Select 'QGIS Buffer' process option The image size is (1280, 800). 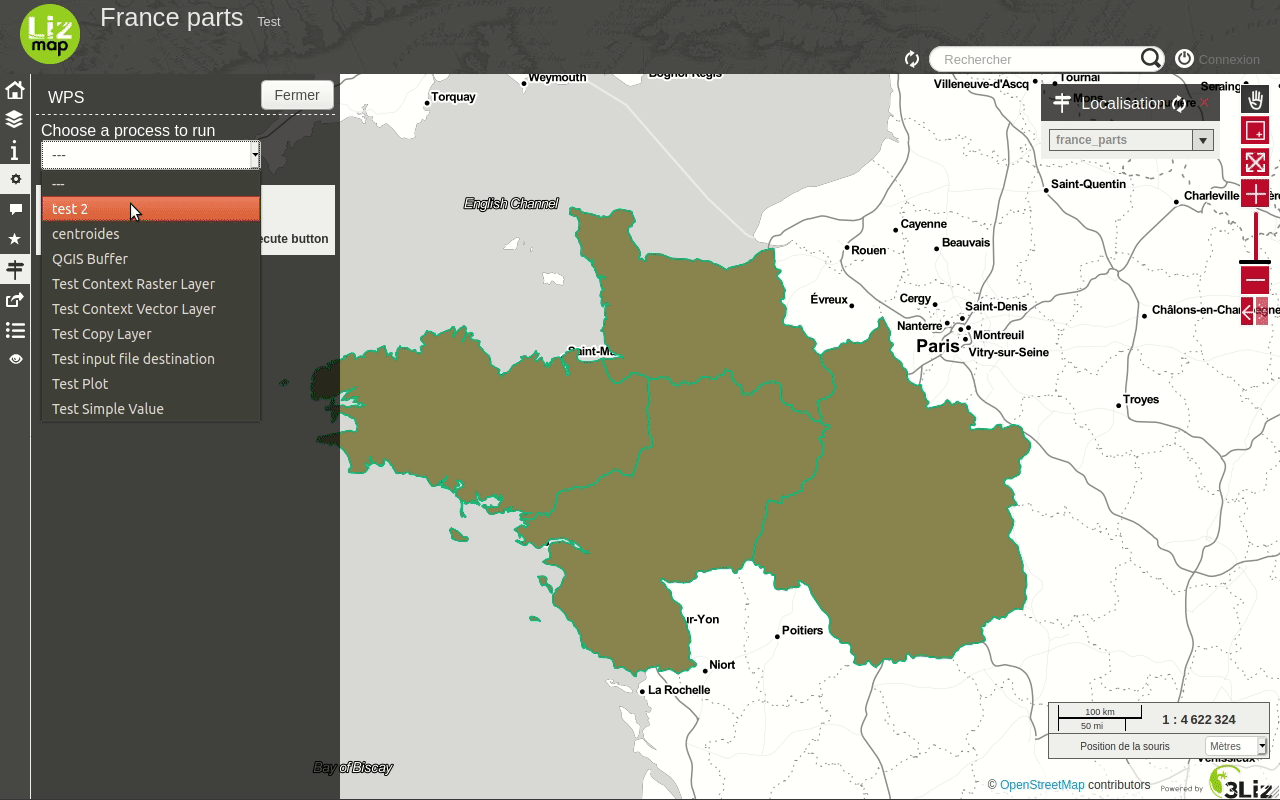click(151, 259)
